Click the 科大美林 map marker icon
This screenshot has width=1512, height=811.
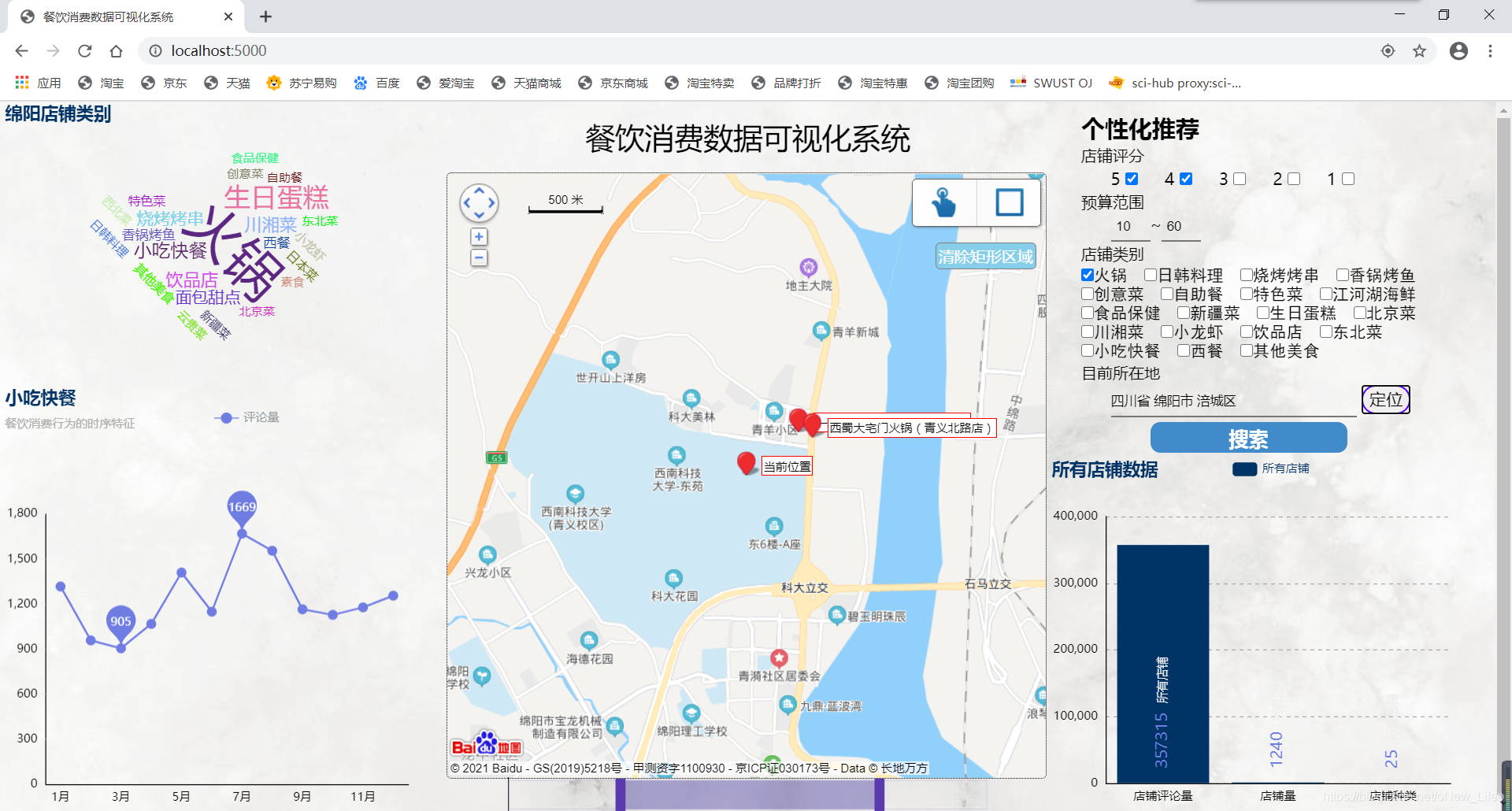pos(691,398)
